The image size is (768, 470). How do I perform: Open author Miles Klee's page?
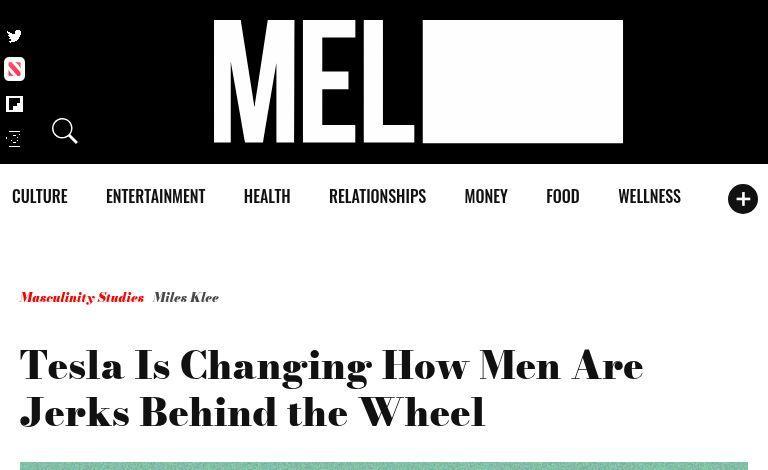click(186, 298)
